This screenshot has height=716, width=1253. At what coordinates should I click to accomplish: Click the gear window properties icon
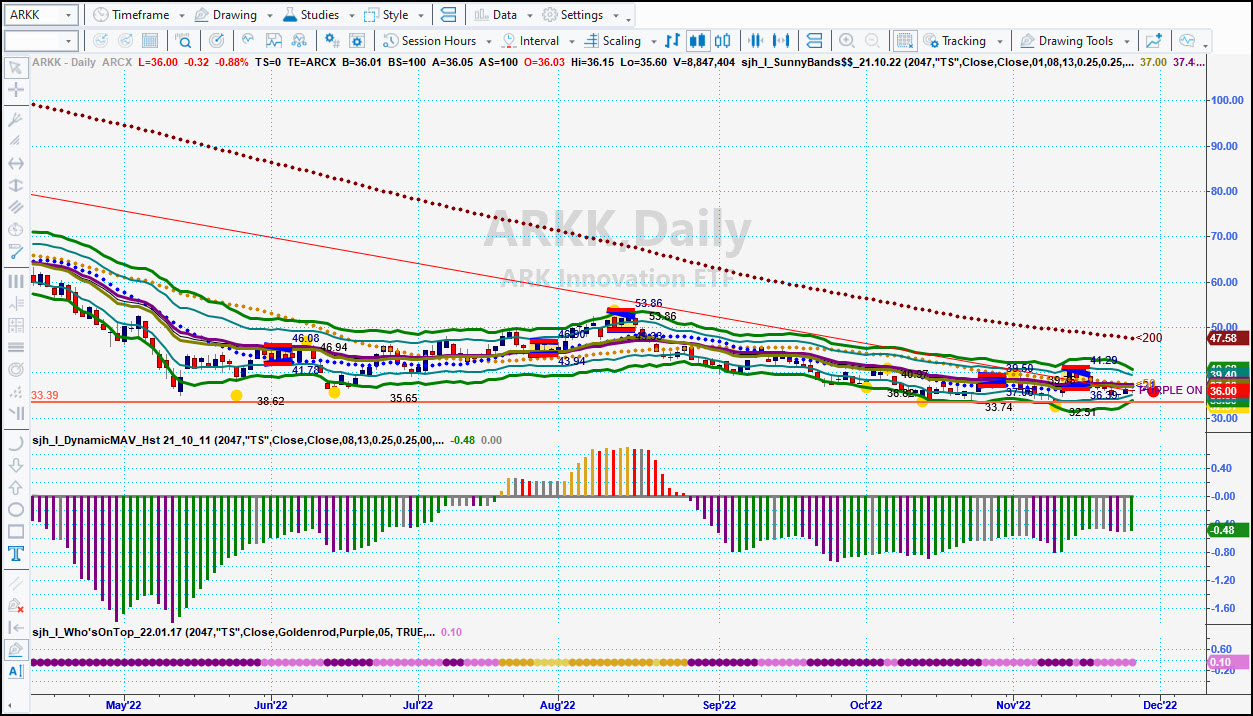pyautogui.click(x=358, y=41)
